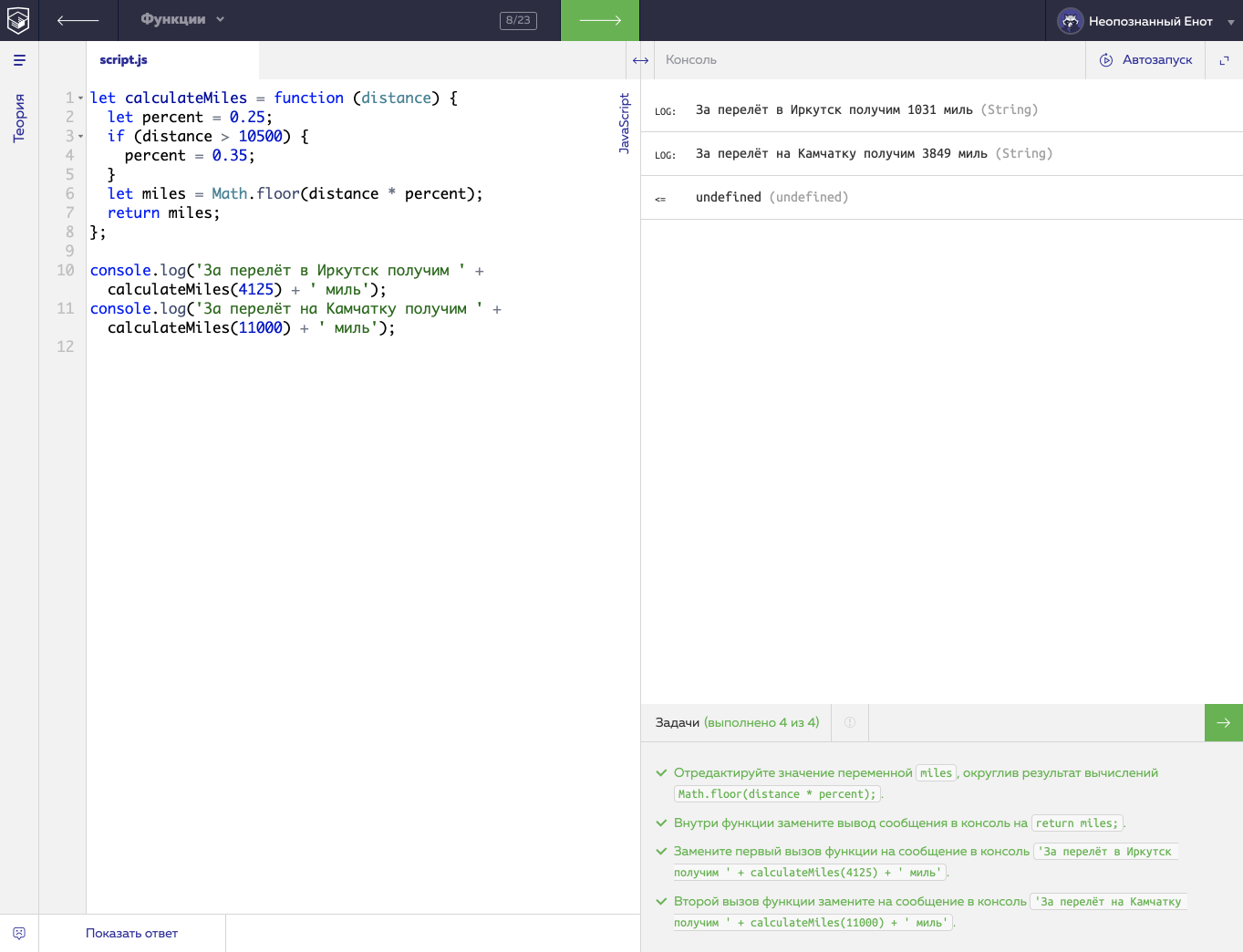Click the editor-console resize arrows icon
The height and width of the screenshot is (952, 1243).
[x=640, y=60]
